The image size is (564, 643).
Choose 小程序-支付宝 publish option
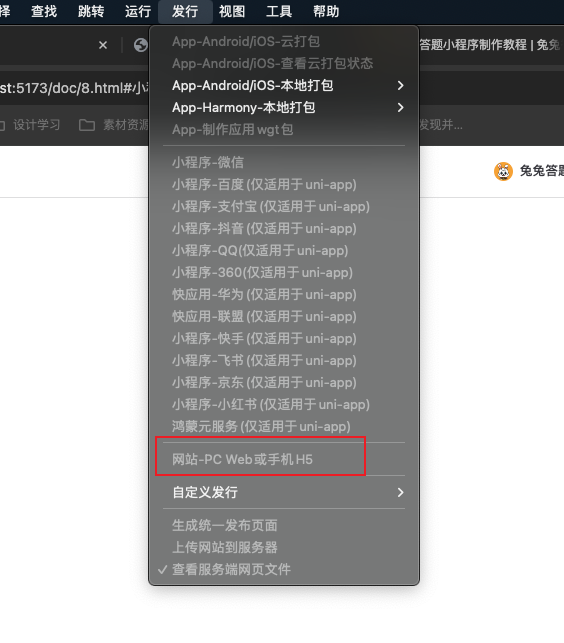[284, 206]
